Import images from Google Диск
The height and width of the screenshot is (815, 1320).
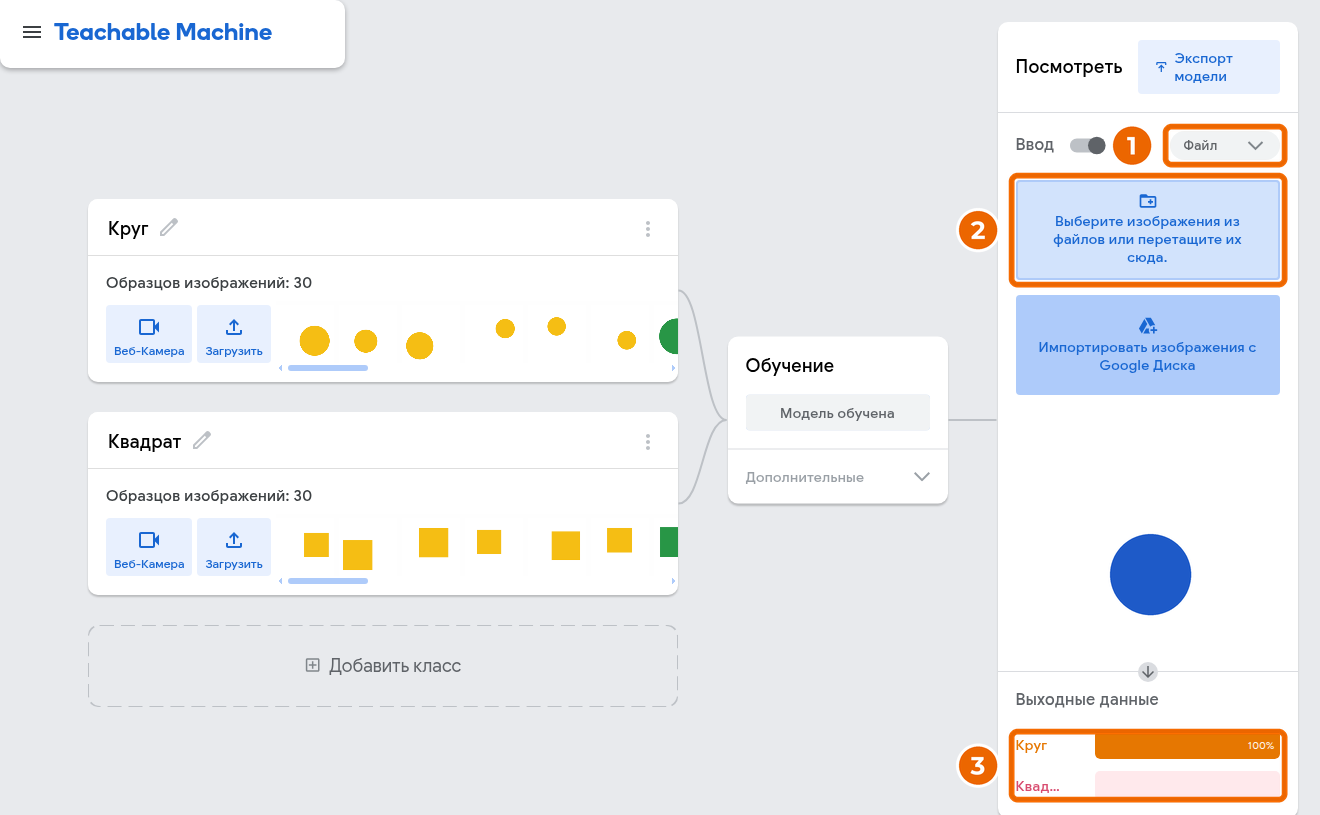(x=1148, y=345)
